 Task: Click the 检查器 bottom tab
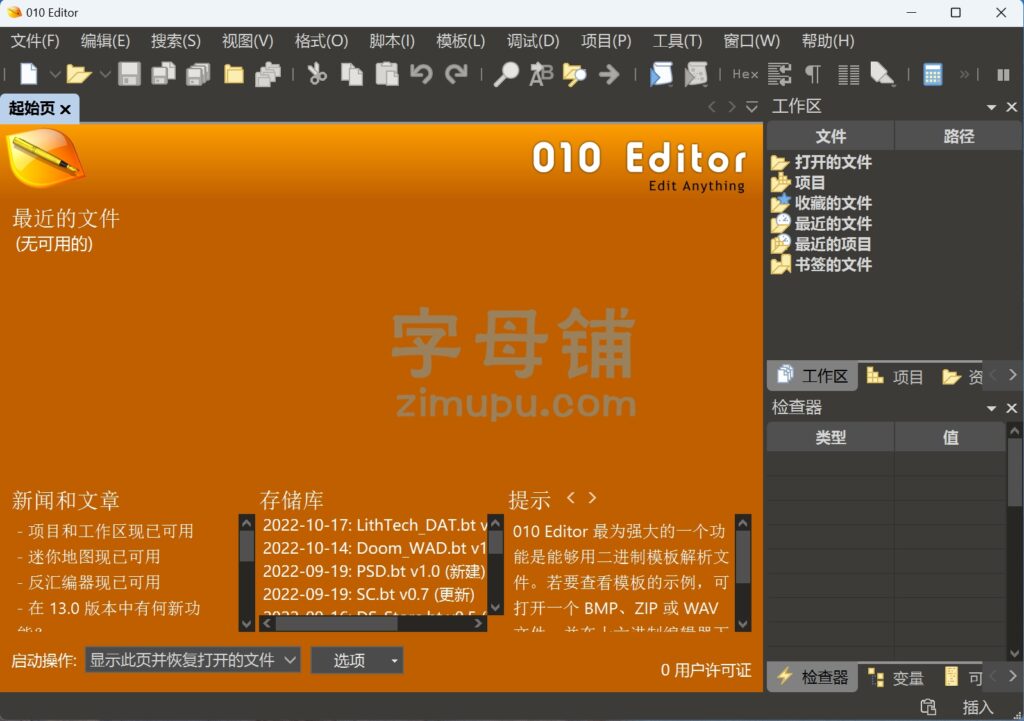(x=812, y=677)
